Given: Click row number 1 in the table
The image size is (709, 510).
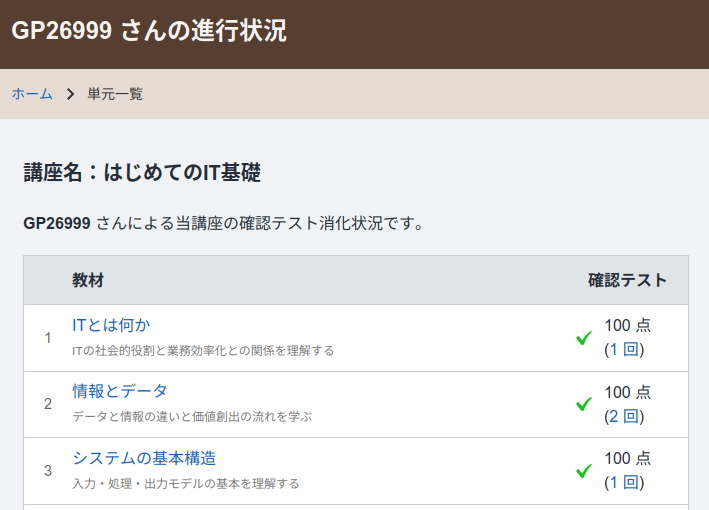Looking at the screenshot, I should 48,338.
